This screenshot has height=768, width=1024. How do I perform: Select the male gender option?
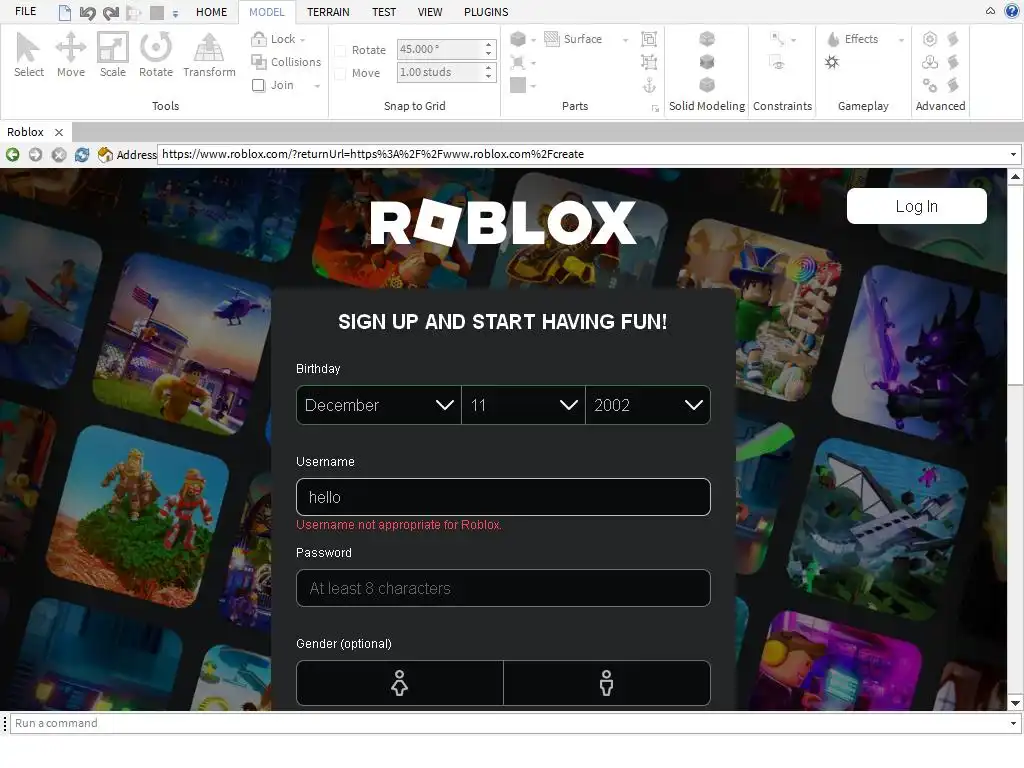click(x=607, y=683)
